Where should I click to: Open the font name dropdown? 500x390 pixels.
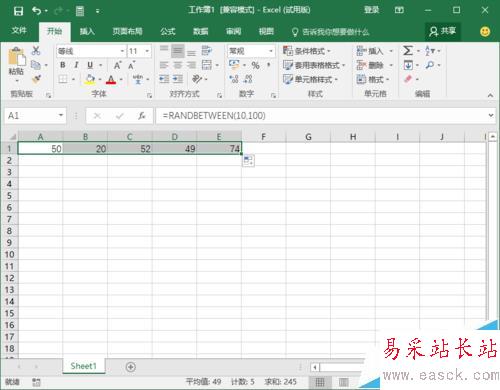tap(122, 51)
